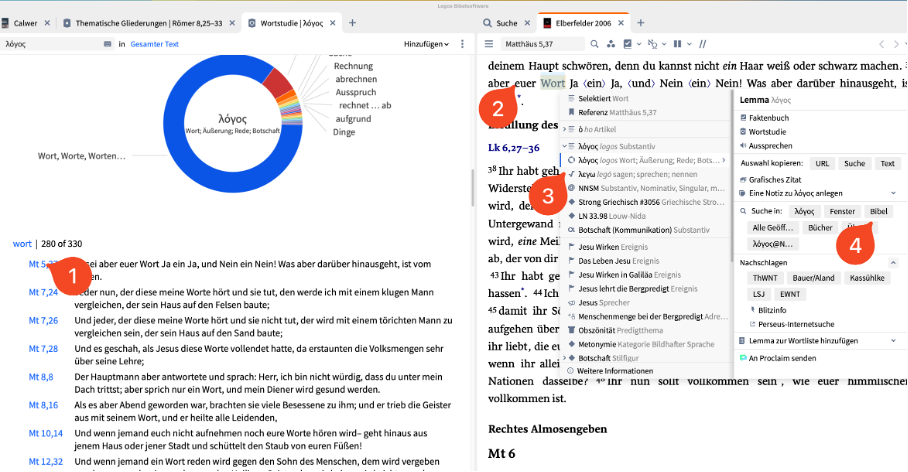Look up in EWNT
This screenshot has height=472, width=908.
click(790, 294)
